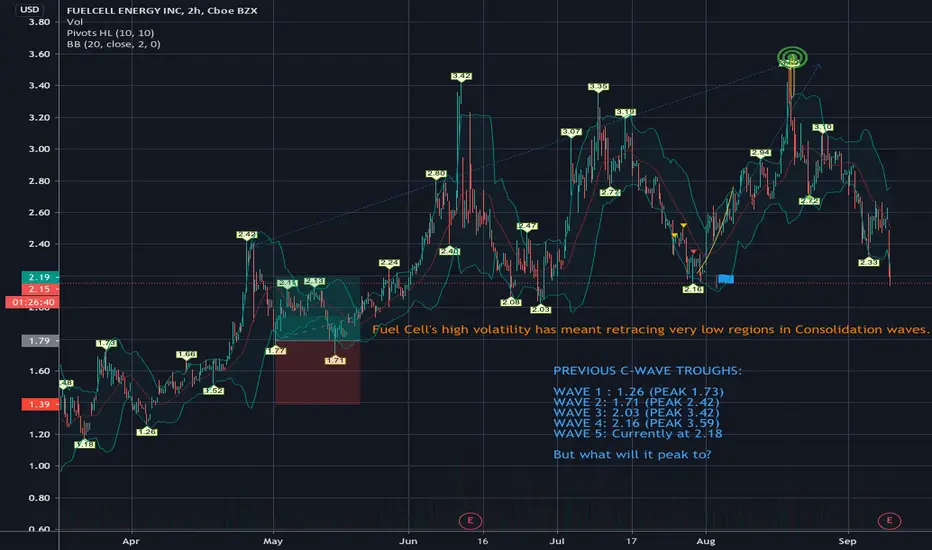Click the 2.77 pivot low label
Screen dimensions: 932x550
[x=610, y=192]
